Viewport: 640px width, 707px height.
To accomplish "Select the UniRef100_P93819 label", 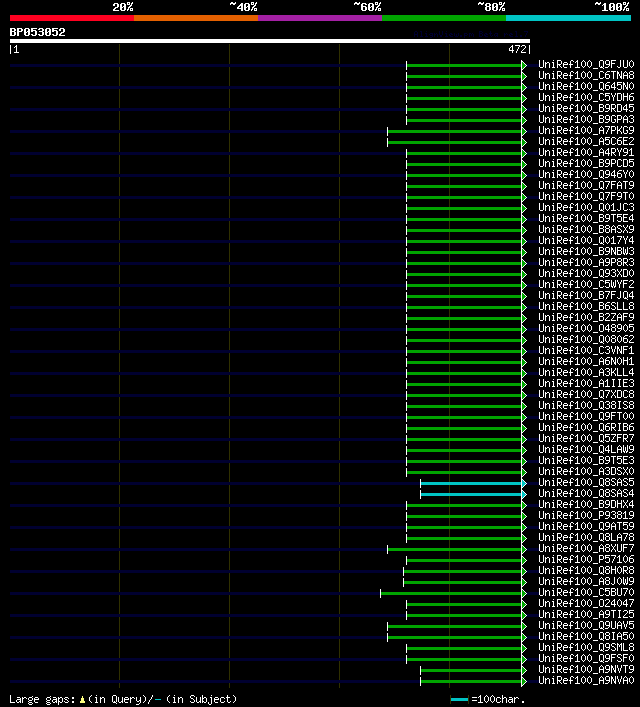I will point(586,515).
